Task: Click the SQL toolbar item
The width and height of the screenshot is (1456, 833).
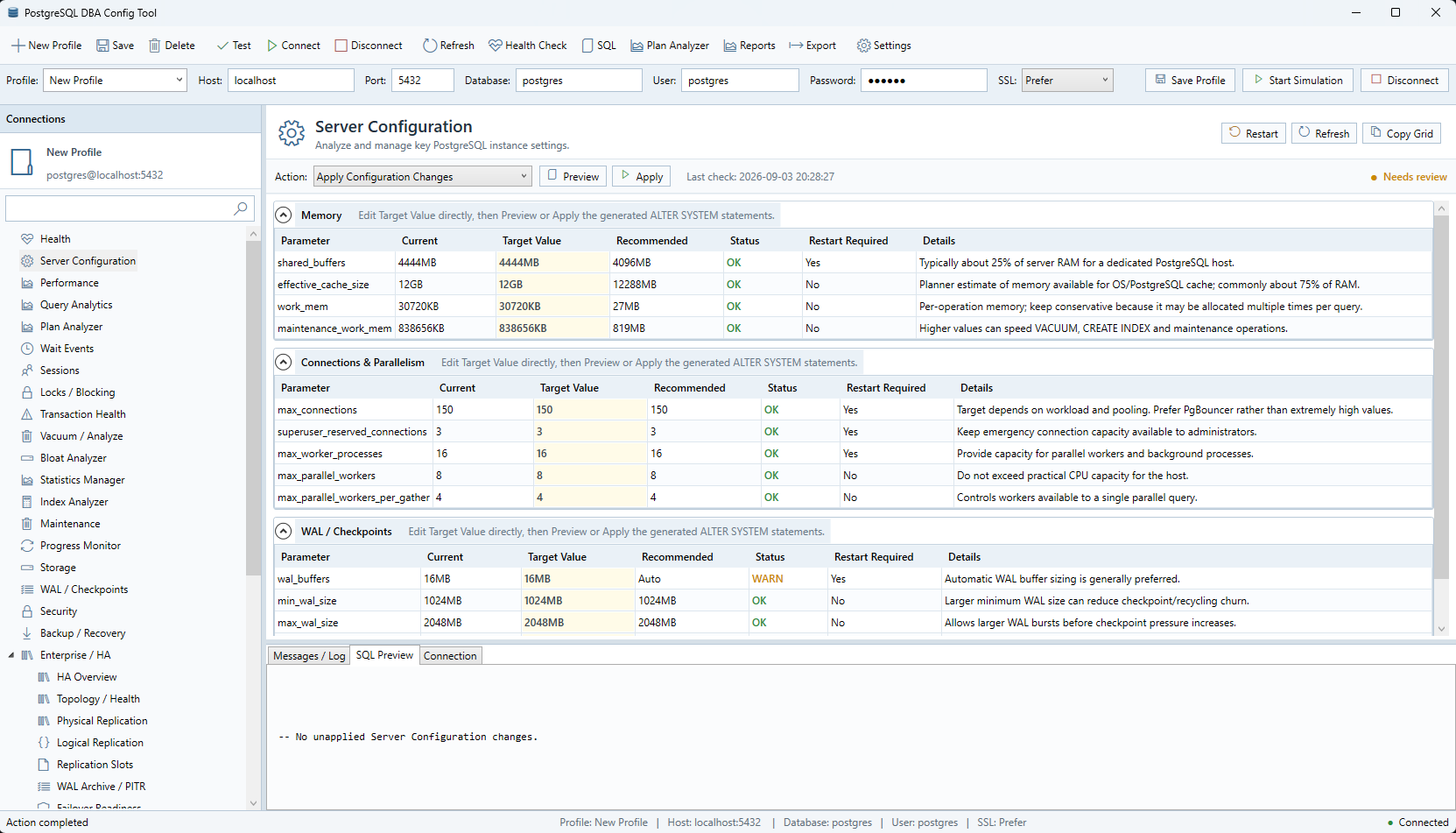Action: pyautogui.click(x=599, y=46)
